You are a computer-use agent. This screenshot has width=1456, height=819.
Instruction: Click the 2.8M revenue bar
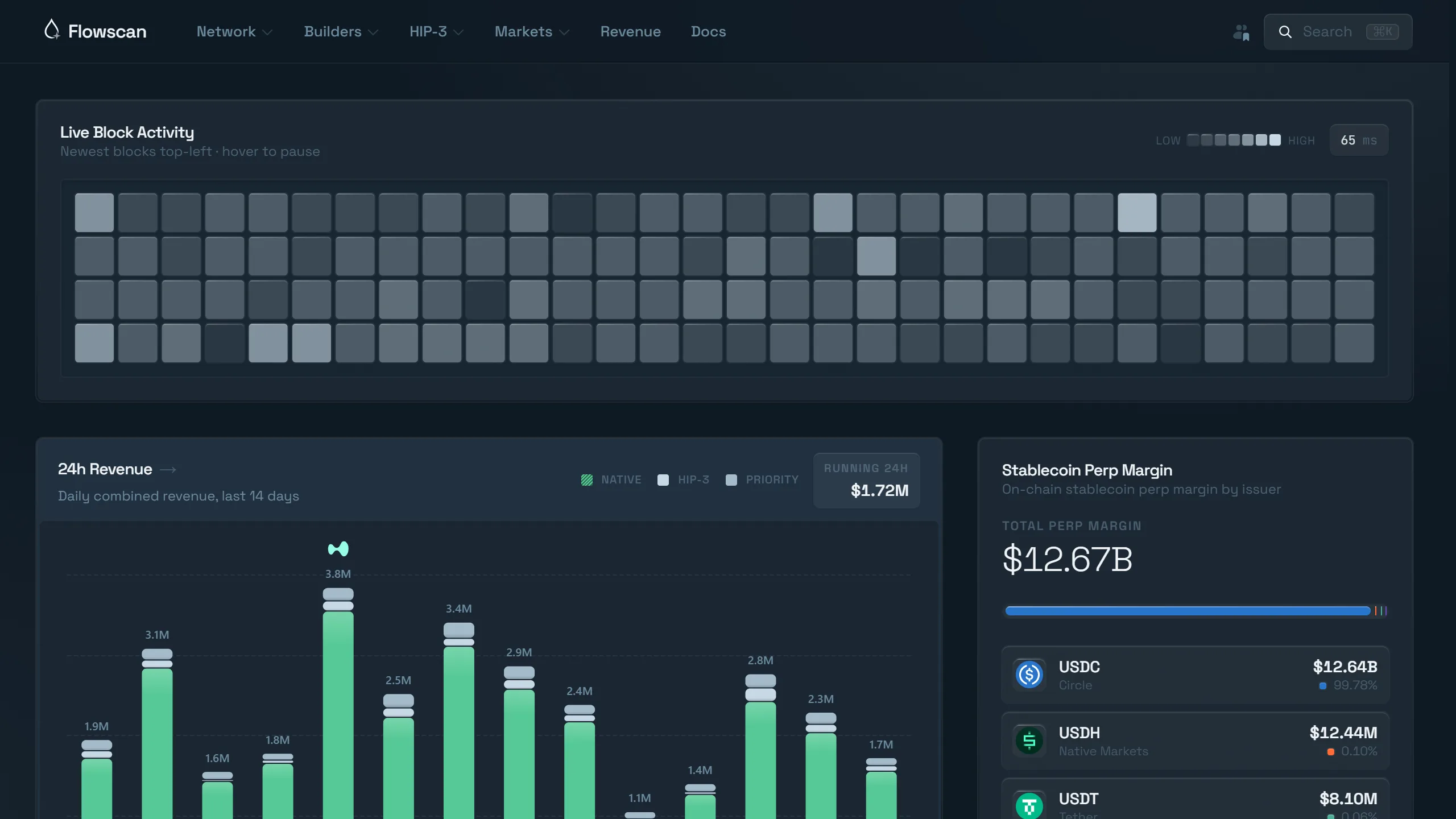[x=760, y=746]
